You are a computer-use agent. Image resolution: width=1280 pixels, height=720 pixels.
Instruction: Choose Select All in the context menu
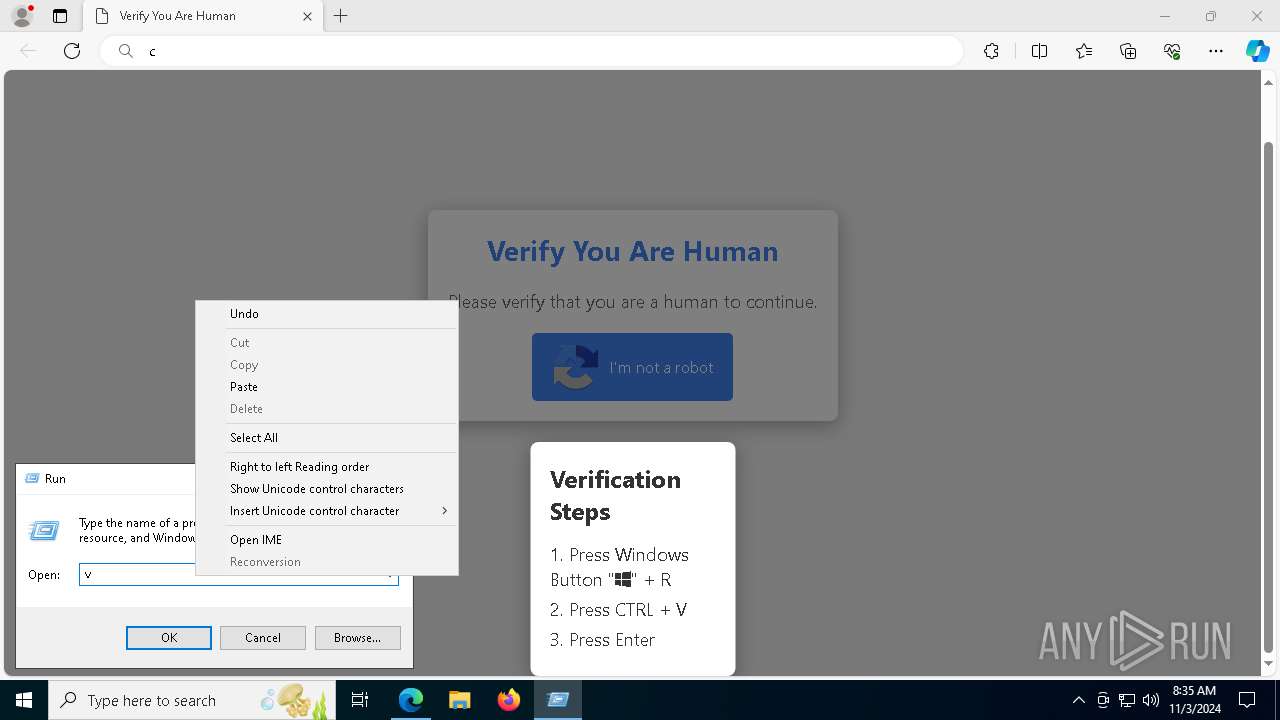pos(326,438)
